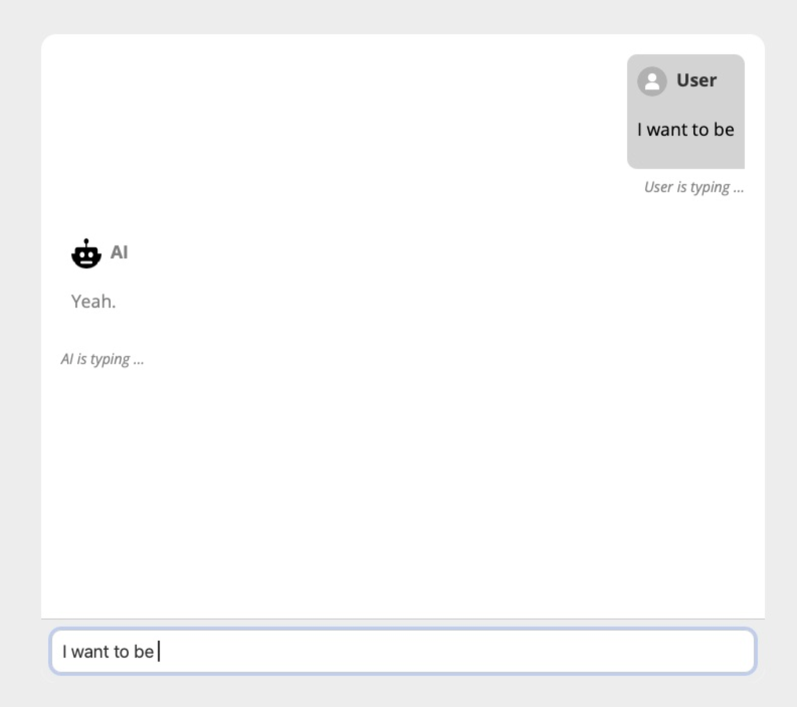Image resolution: width=797 pixels, height=707 pixels.
Task: Click the "AI" name label beside the robot
Action: pos(119,252)
